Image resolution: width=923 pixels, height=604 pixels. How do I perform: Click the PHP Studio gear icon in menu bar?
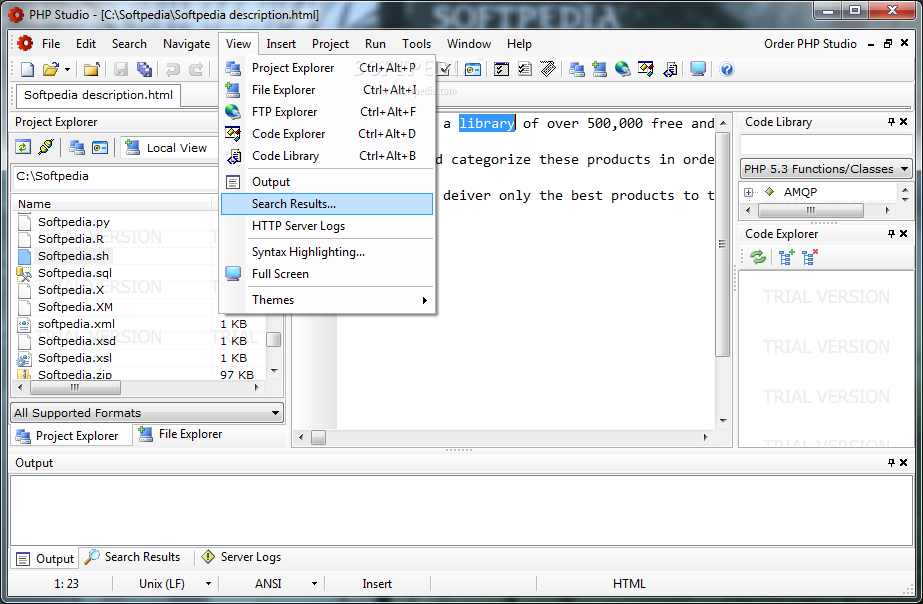(25, 44)
